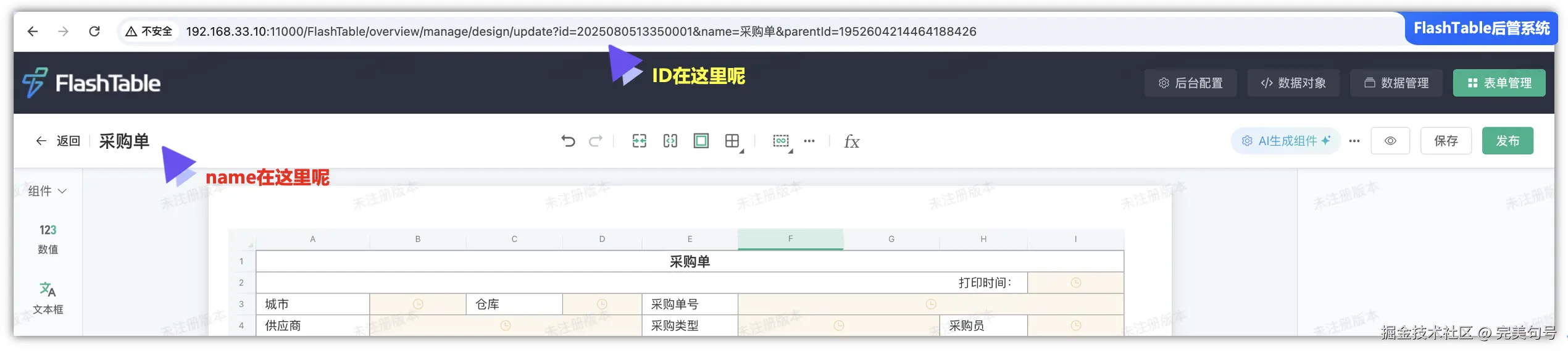
Task: Click the 城市 label cell
Action: coord(313,304)
